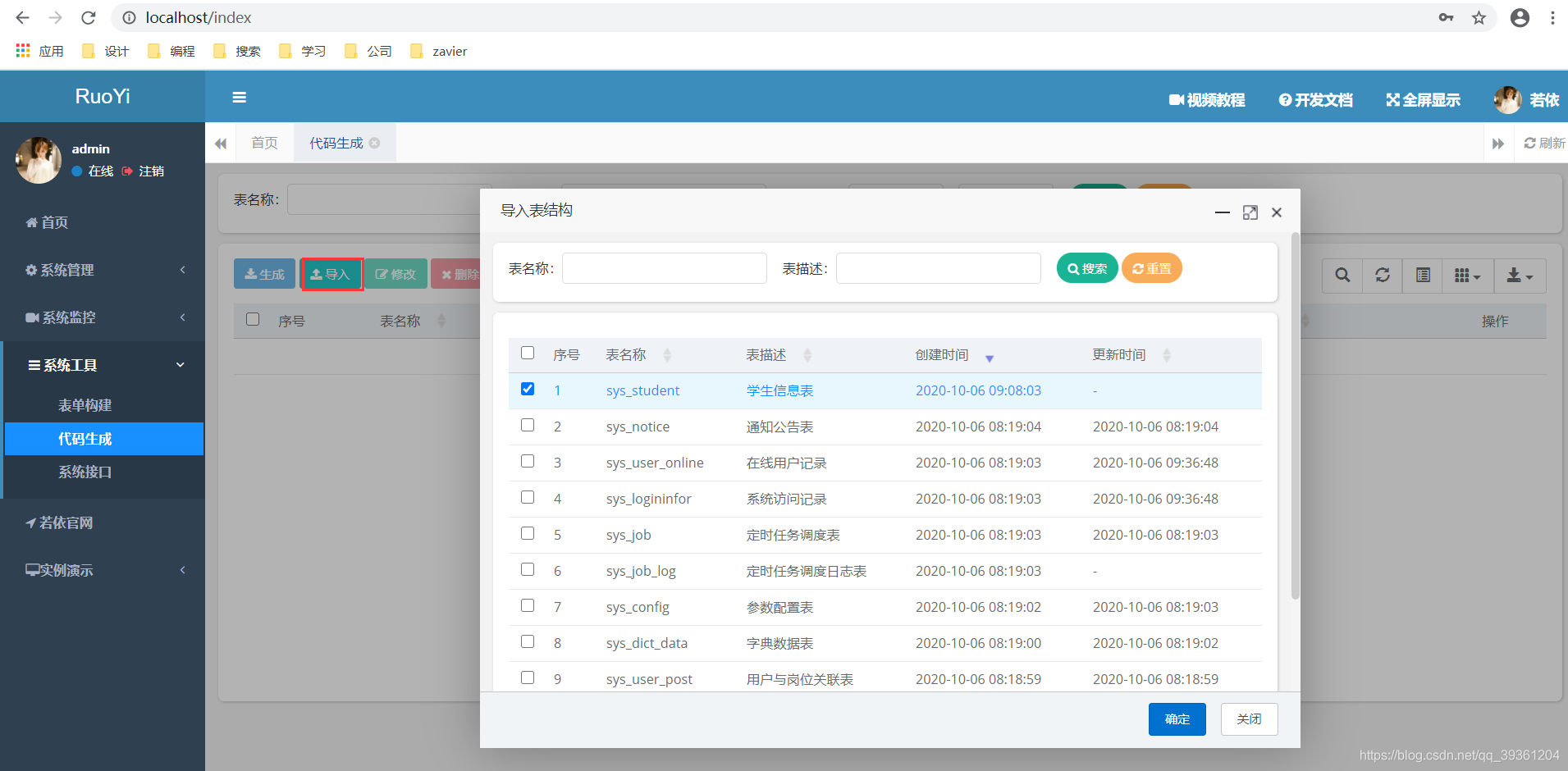The image size is (1568, 771).
Task: Toggle the select-all checkbox in the dialog table
Action: point(528,353)
